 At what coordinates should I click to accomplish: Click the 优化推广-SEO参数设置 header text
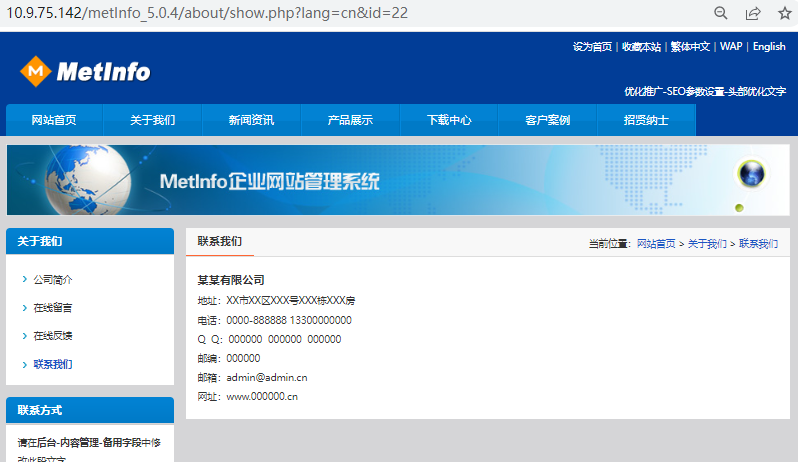click(705, 92)
